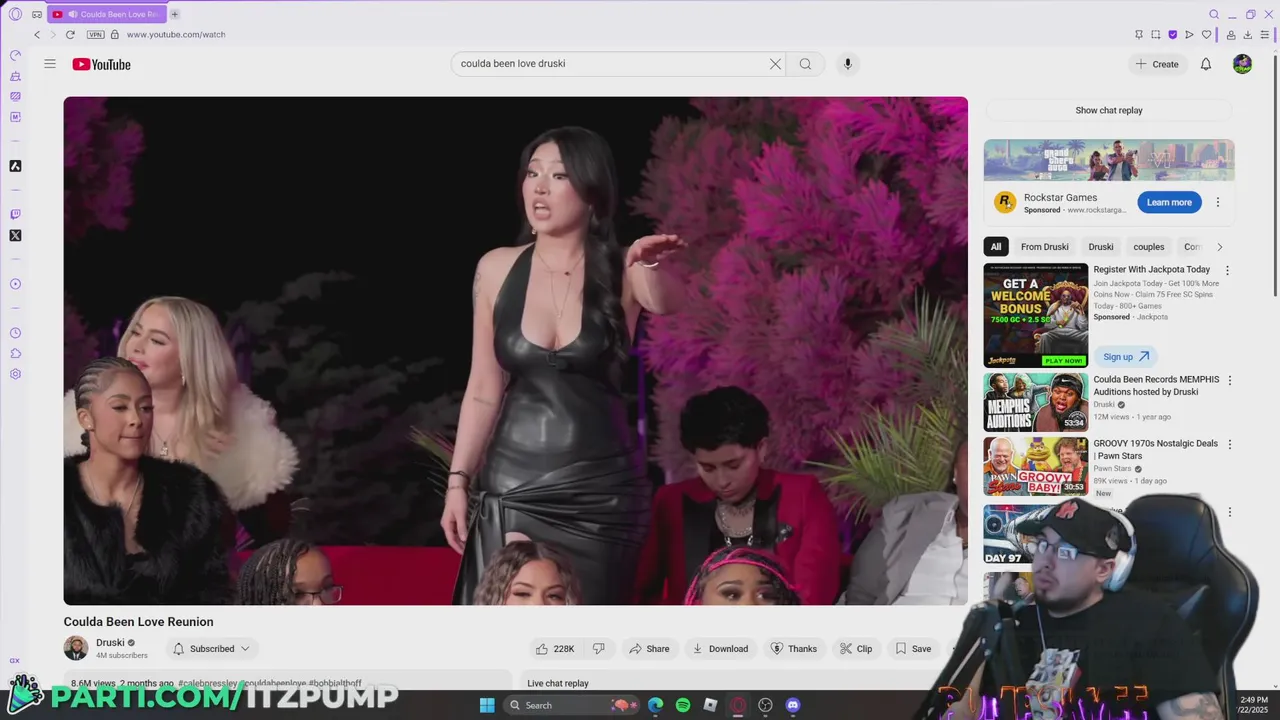Open the Register With Jackpota Today ad thumbnail
Screen dimensions: 1280x720
click(x=1036, y=316)
